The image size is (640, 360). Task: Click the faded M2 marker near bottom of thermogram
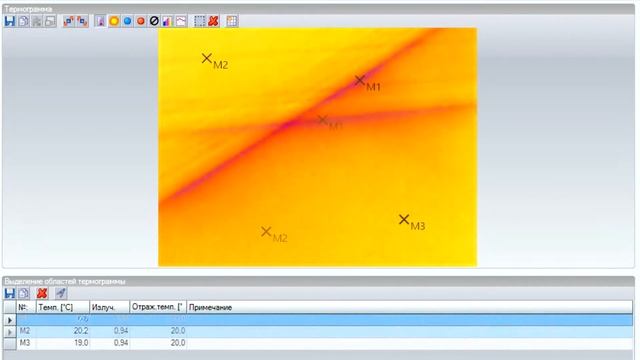click(x=266, y=232)
